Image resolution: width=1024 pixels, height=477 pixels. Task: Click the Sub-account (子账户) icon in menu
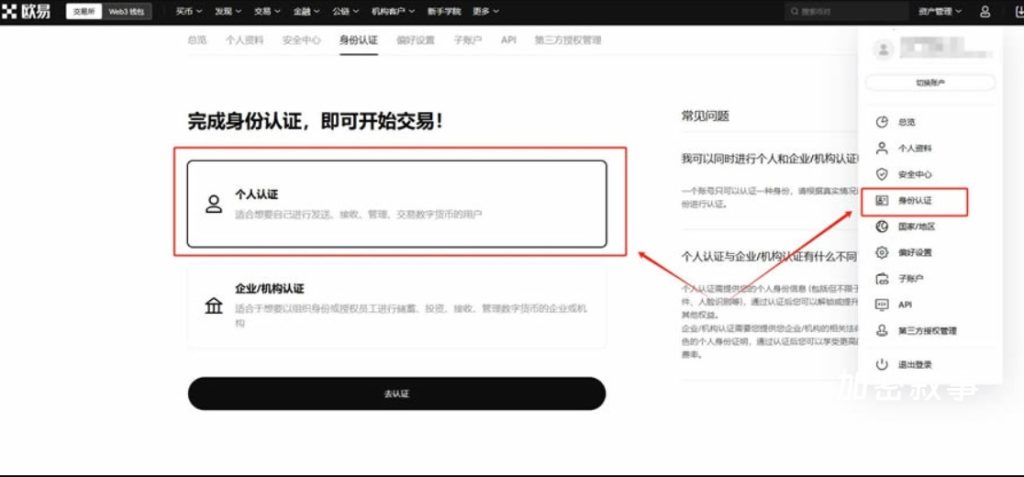pos(882,279)
